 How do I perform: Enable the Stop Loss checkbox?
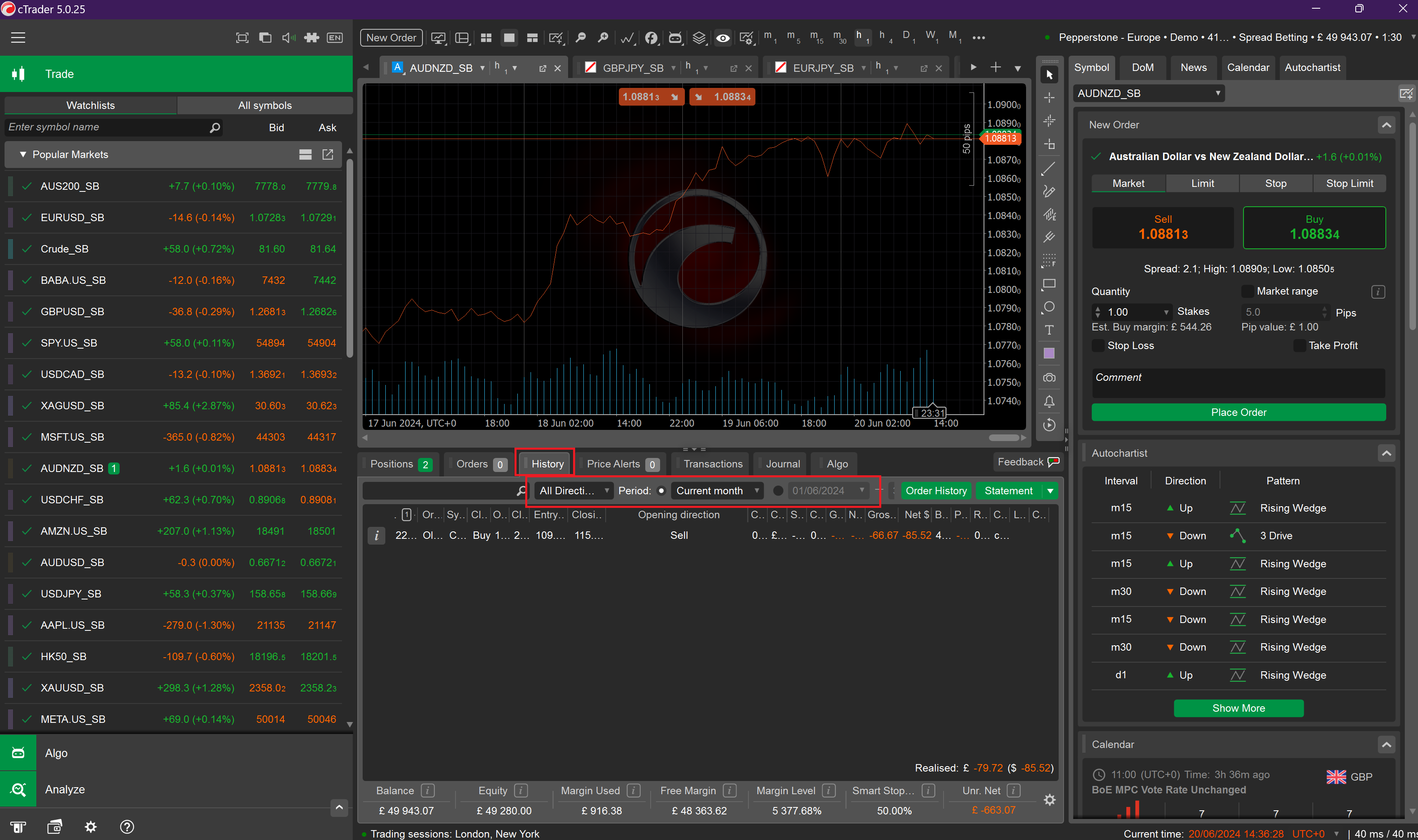(1098, 345)
